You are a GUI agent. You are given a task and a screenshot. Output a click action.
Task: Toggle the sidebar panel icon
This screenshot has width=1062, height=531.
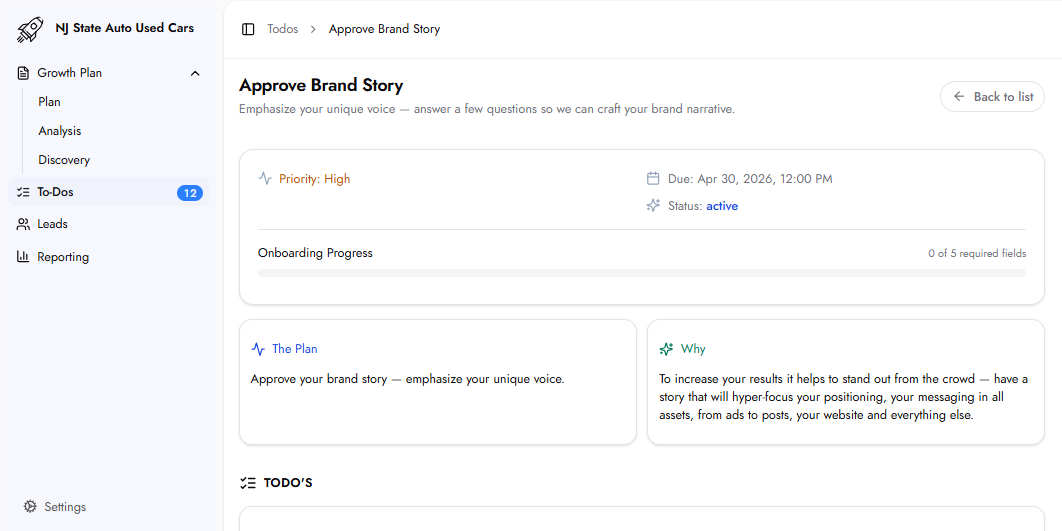248,29
